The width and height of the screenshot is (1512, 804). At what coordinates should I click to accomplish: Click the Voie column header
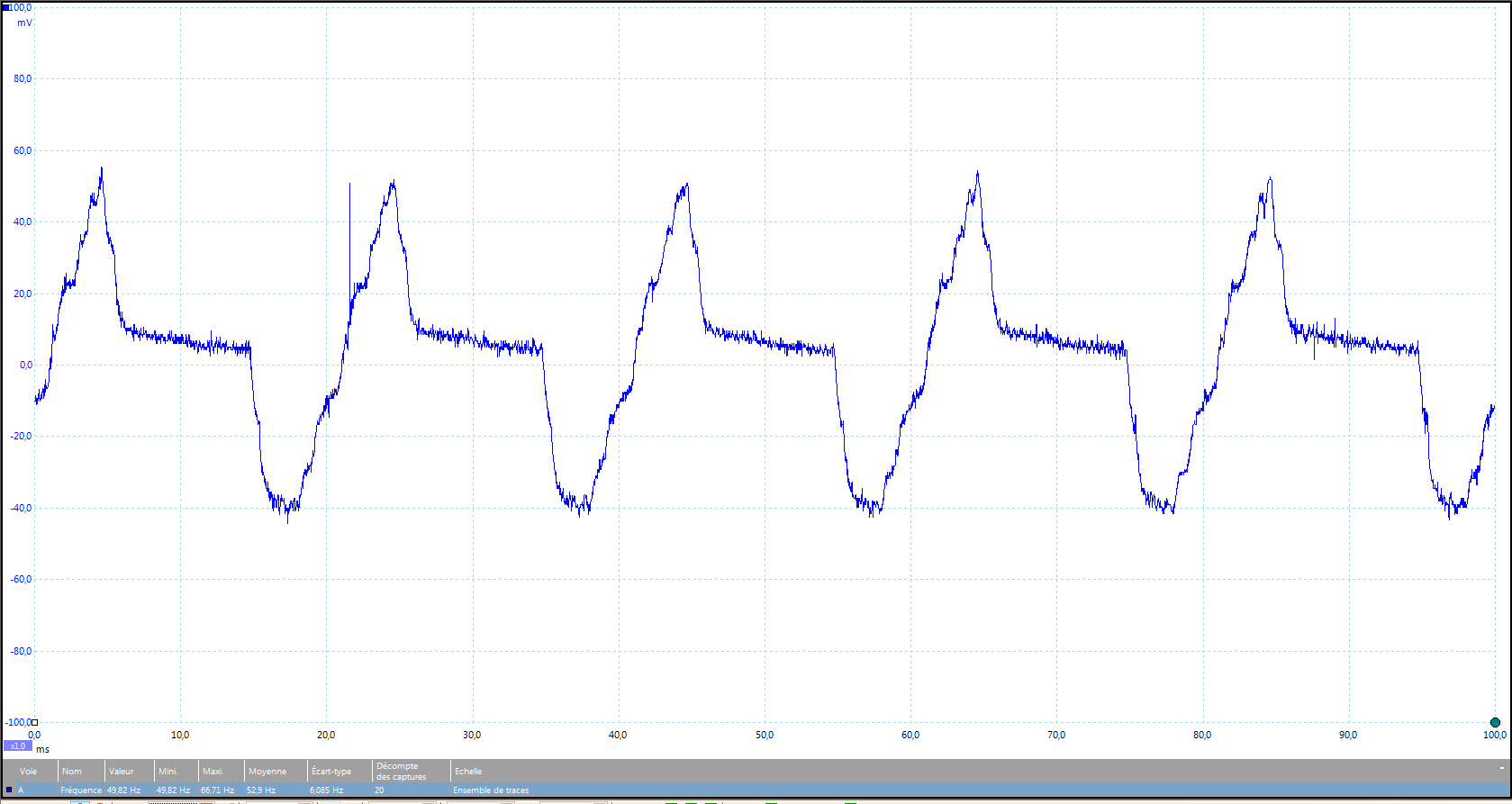(29, 772)
